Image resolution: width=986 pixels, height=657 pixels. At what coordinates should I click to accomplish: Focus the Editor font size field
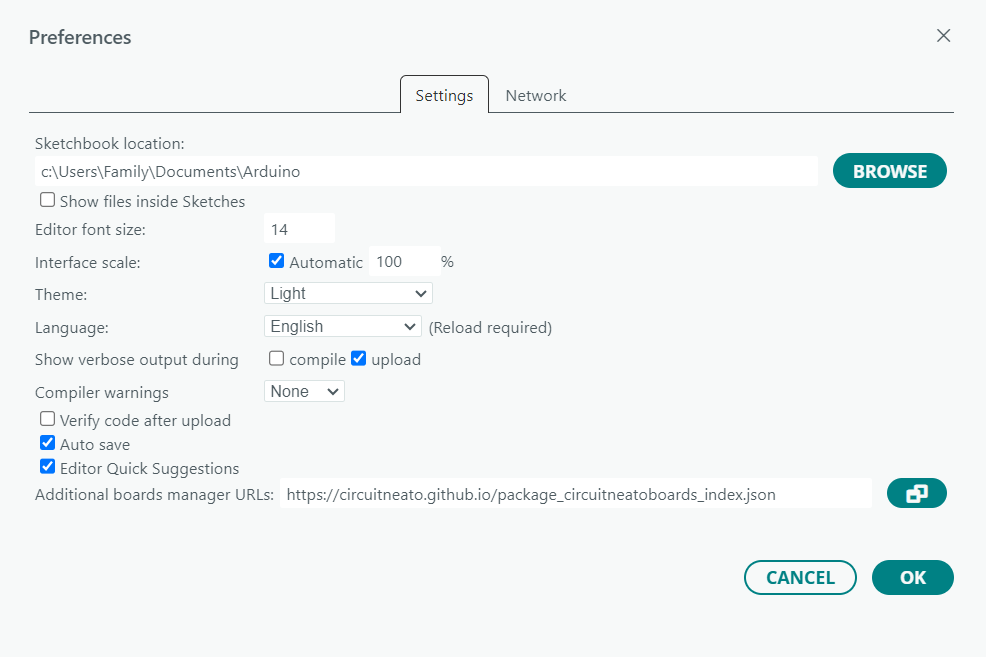299,229
